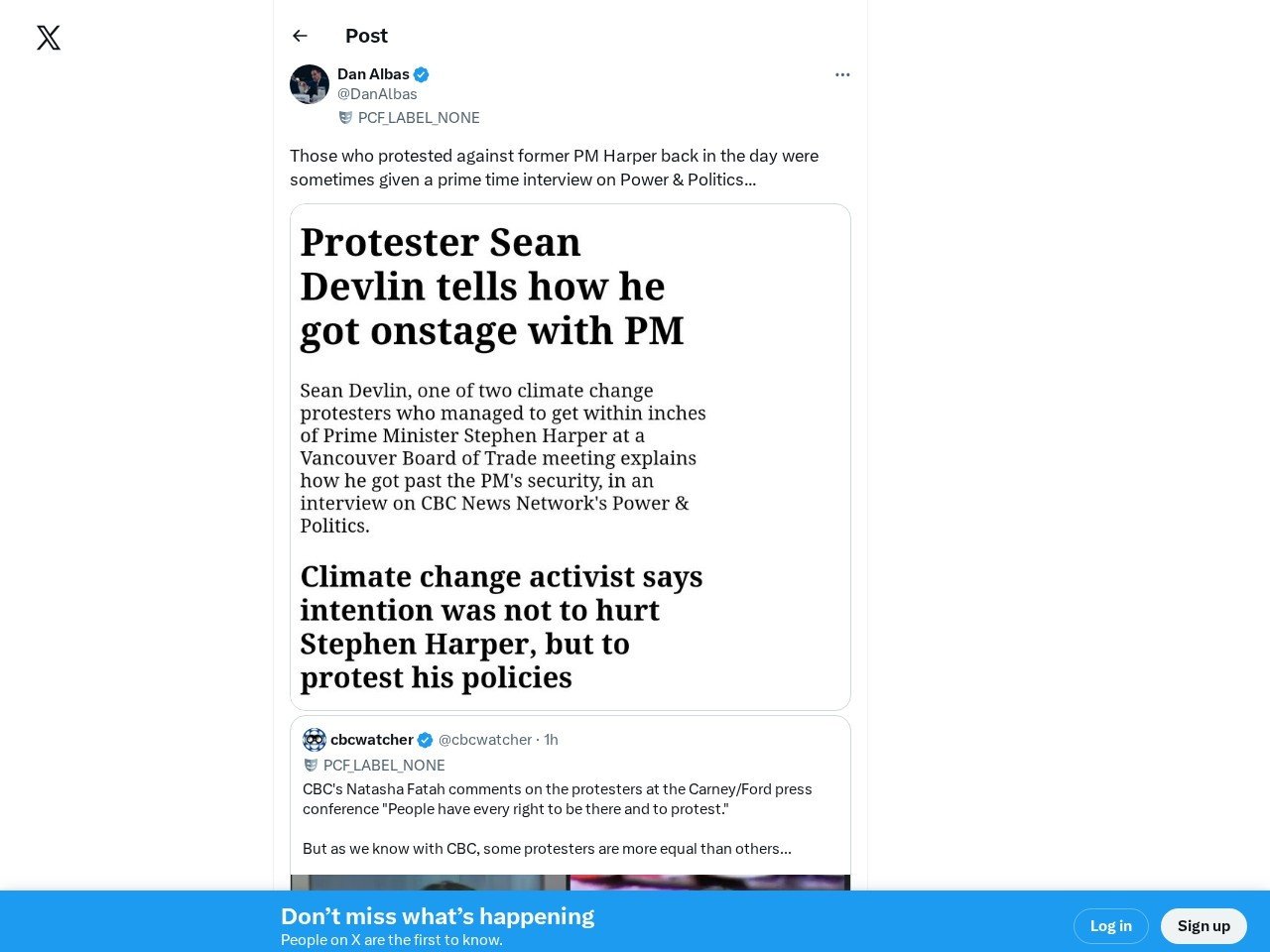Click Dan Albas's verified badge

tap(422, 74)
